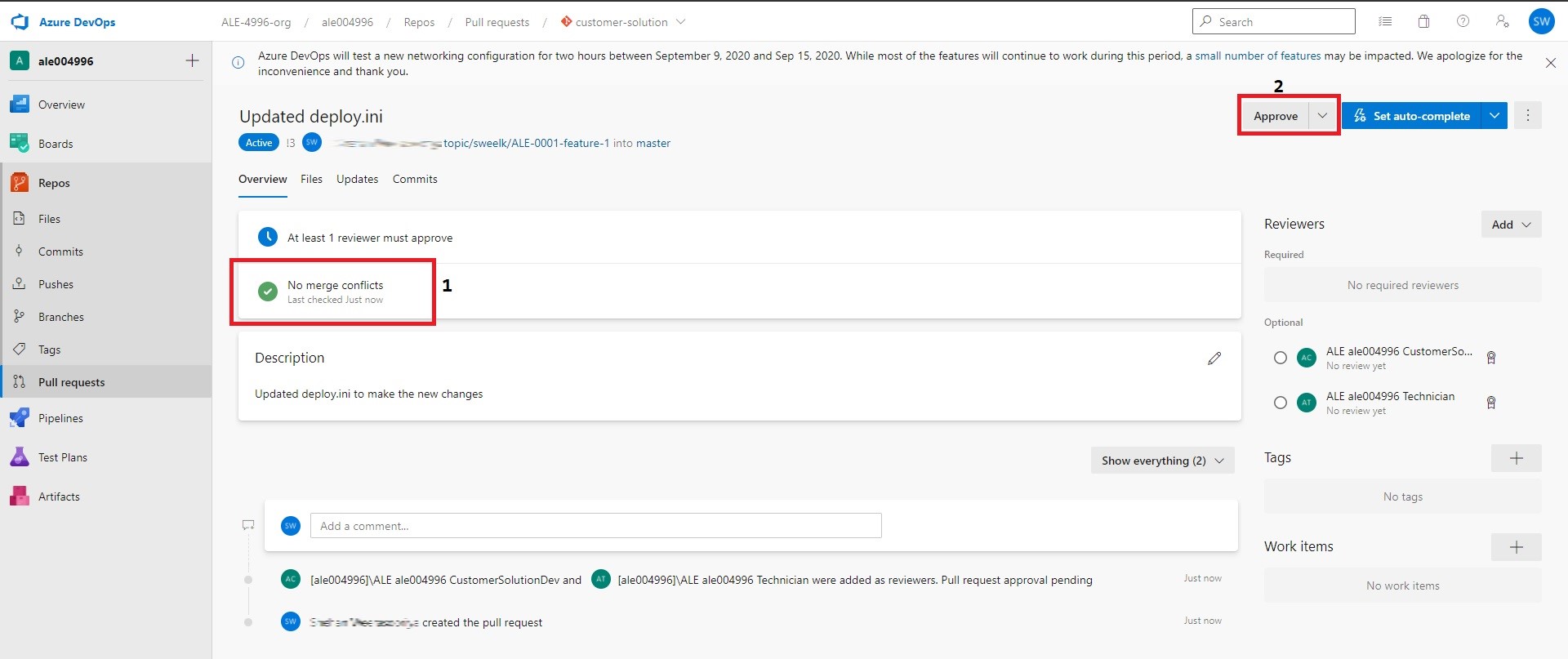The image size is (1568, 659).
Task: Add a work item with plus button
Action: tap(1516, 547)
